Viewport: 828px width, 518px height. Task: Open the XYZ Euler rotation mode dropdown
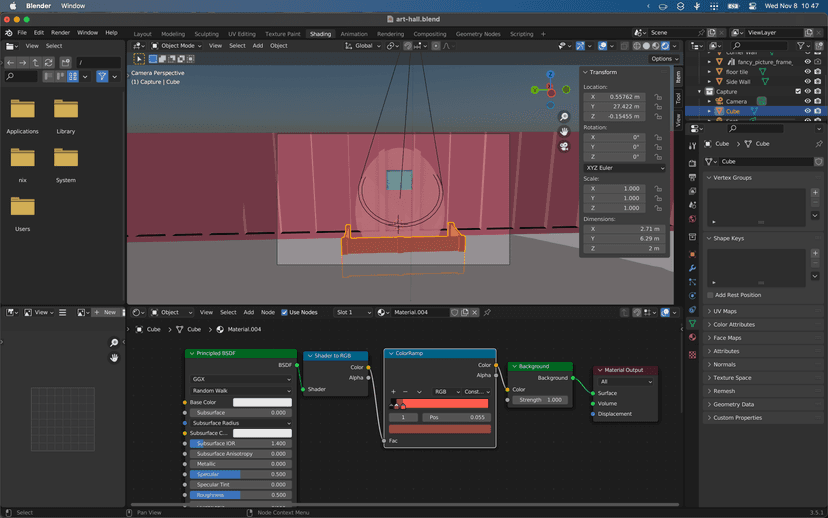coord(625,168)
